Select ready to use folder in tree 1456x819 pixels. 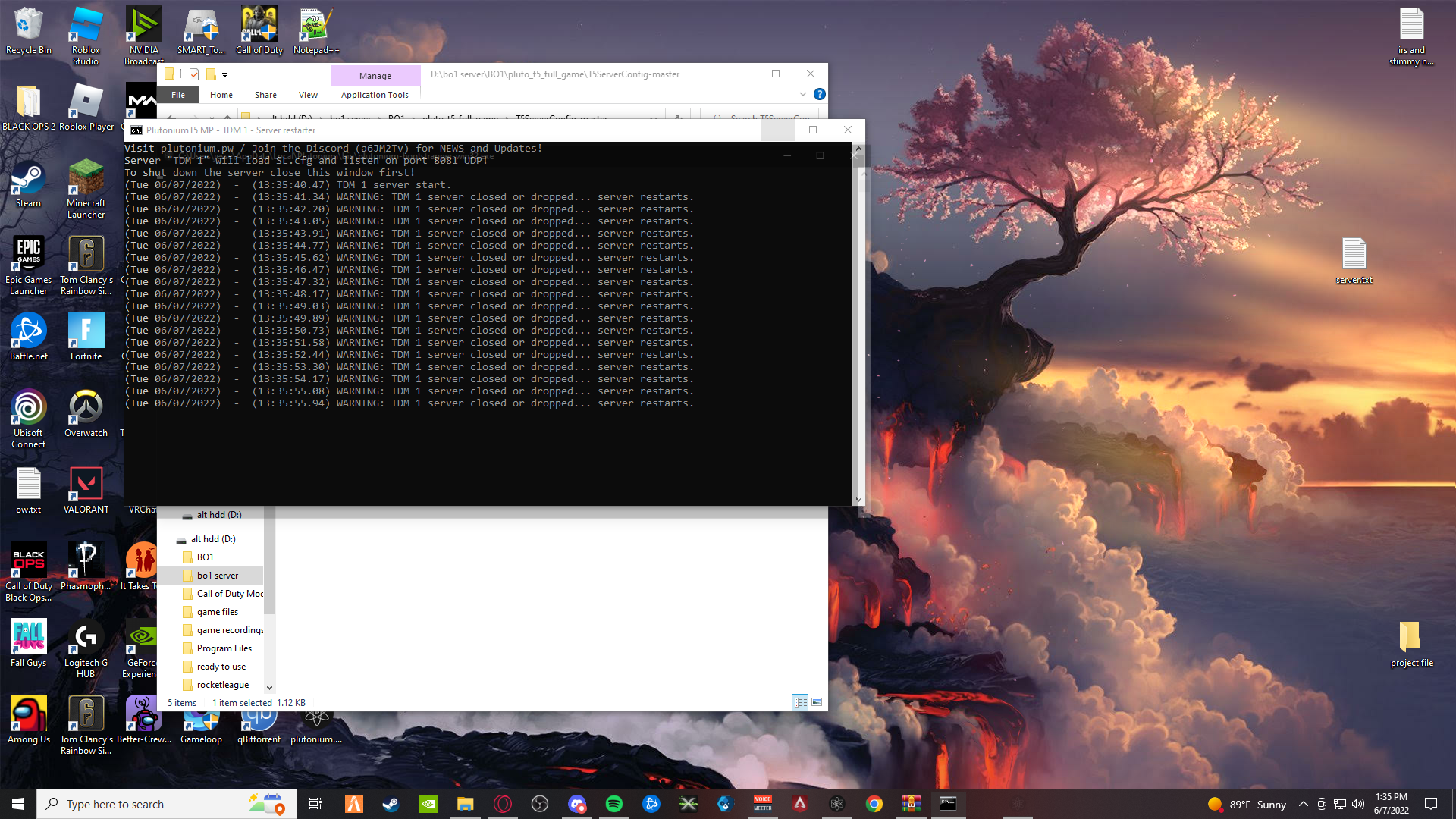[221, 667]
